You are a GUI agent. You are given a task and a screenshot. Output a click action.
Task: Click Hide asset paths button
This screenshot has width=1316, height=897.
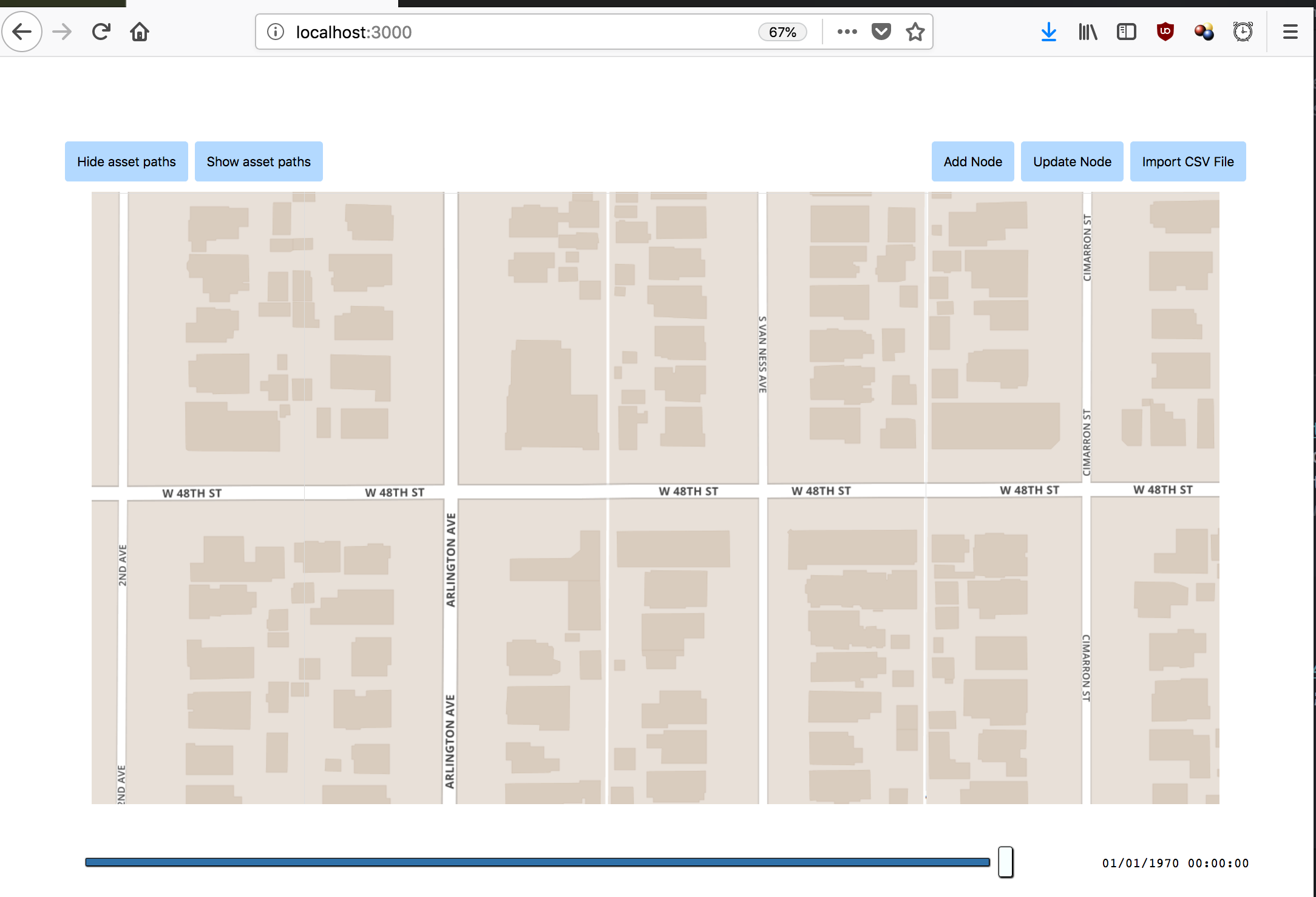126,161
